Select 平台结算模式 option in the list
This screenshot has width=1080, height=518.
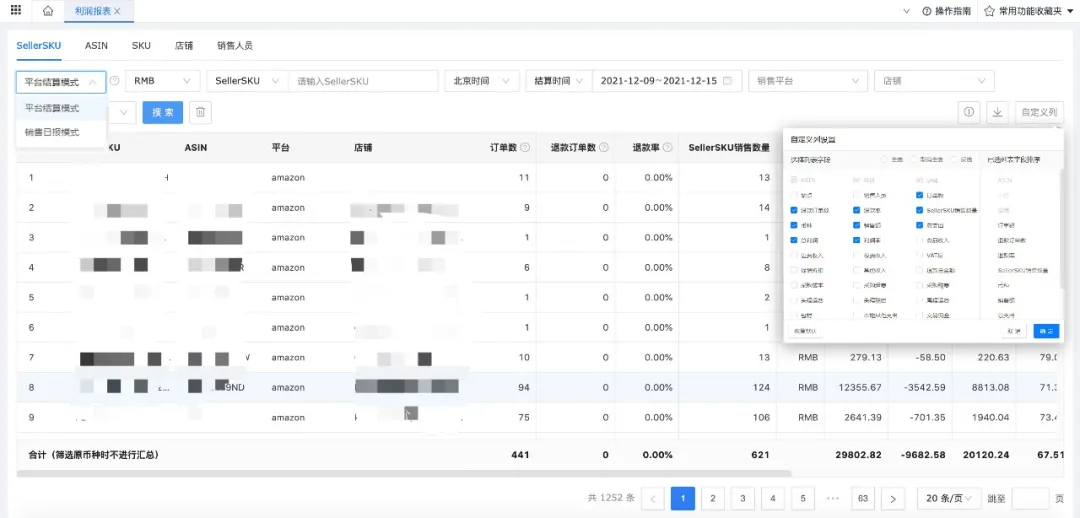(61, 108)
